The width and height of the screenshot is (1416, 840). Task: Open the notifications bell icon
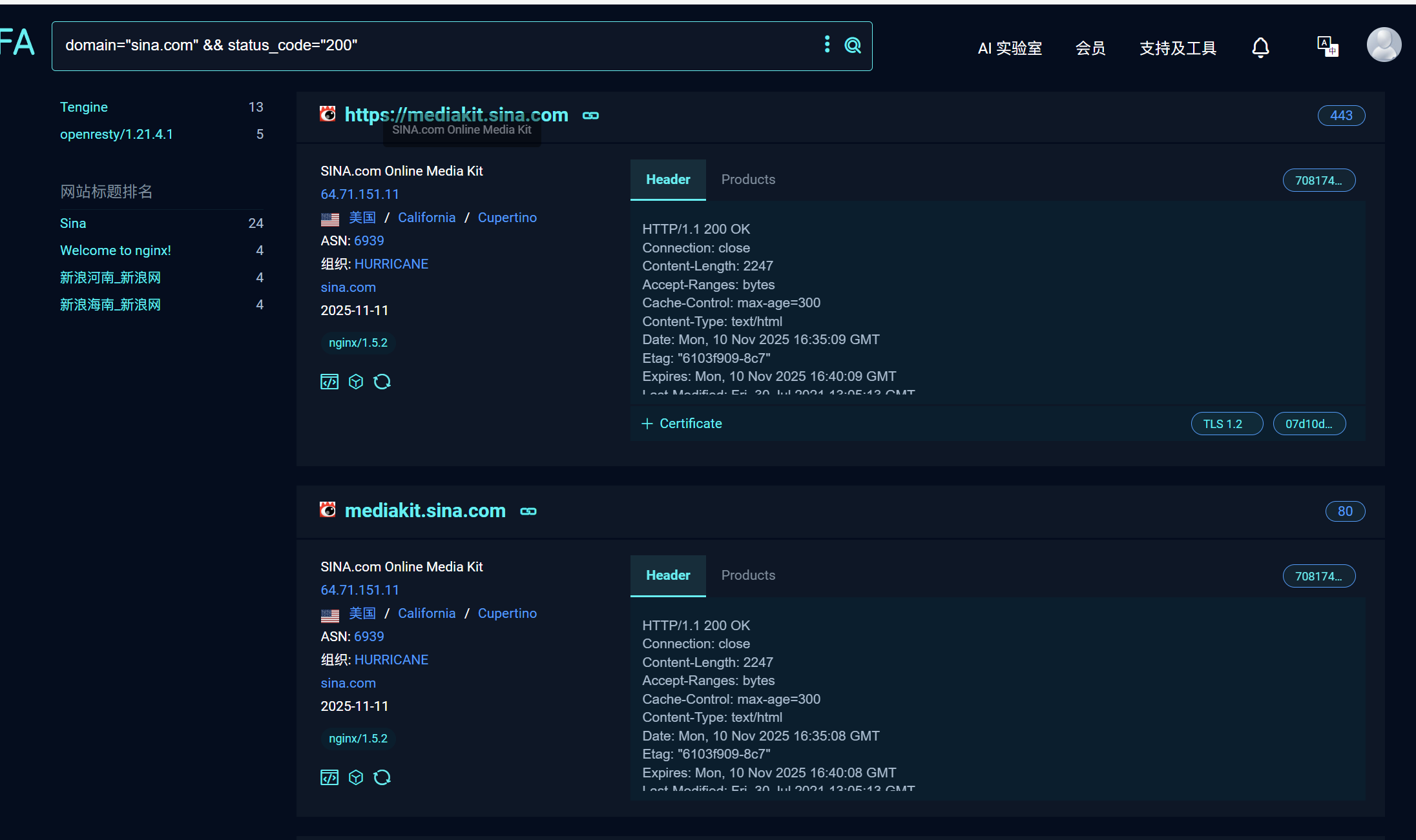pos(1260,48)
